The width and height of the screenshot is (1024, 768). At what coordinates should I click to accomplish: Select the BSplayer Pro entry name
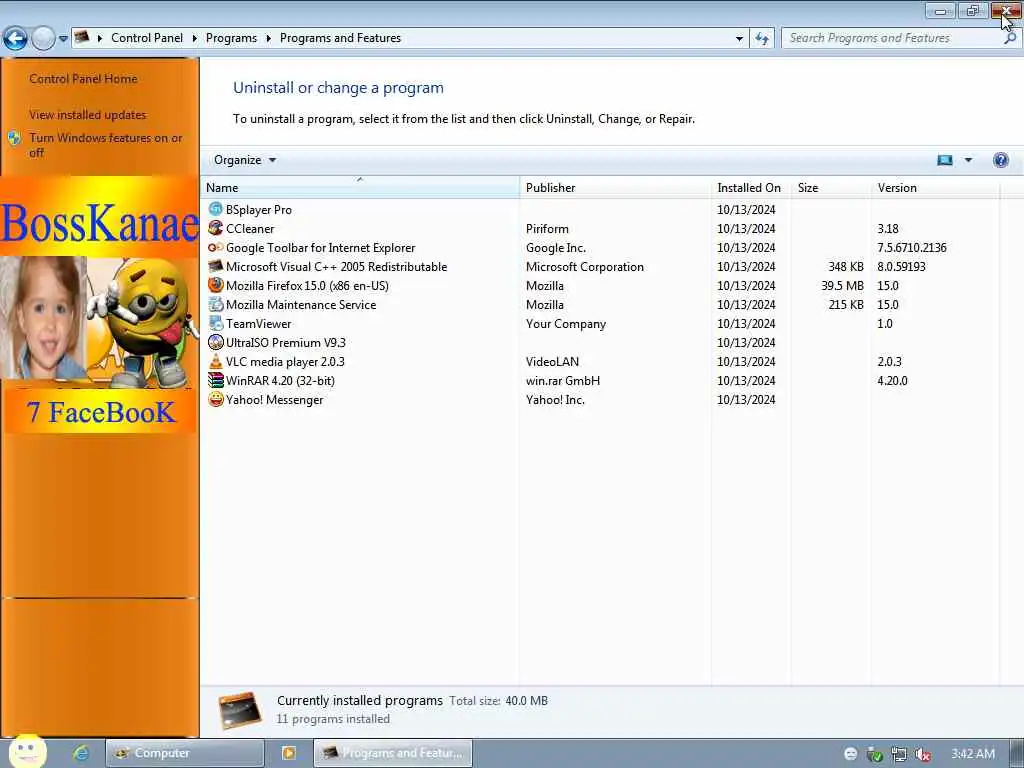coord(259,210)
